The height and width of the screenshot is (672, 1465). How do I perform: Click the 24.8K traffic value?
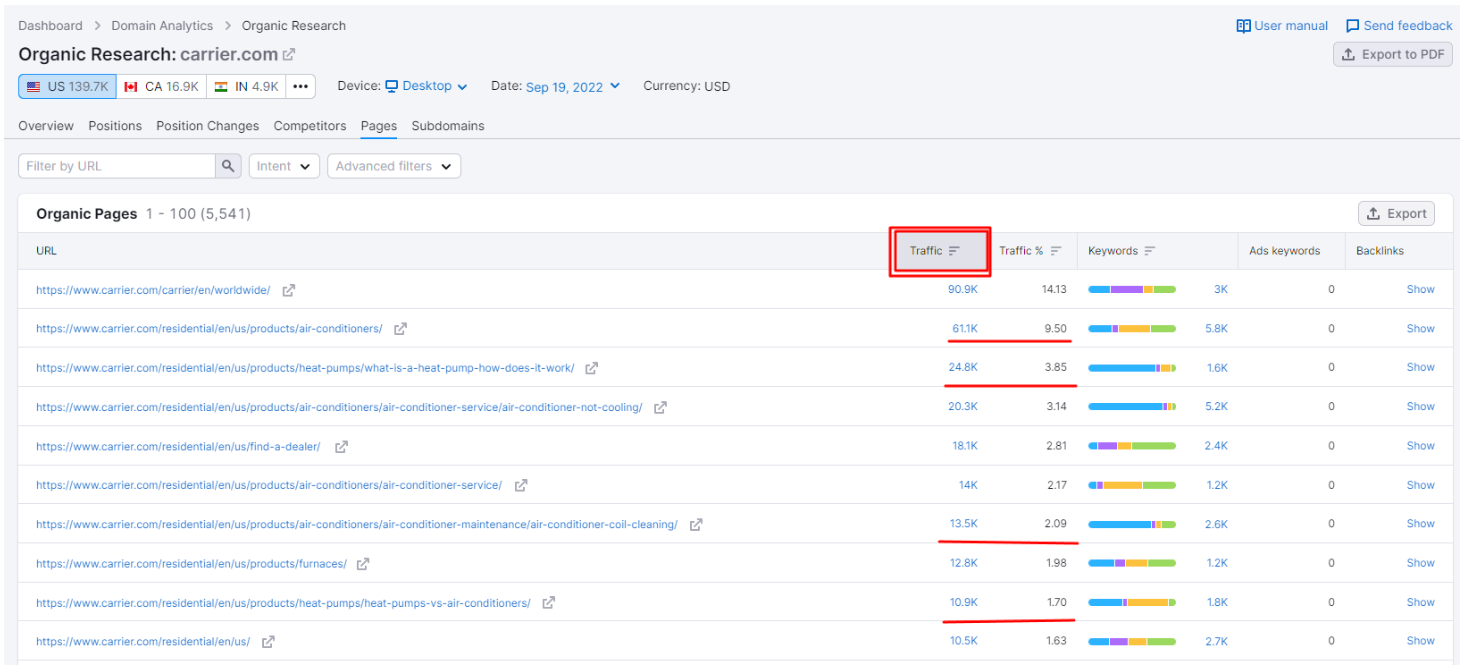click(963, 367)
